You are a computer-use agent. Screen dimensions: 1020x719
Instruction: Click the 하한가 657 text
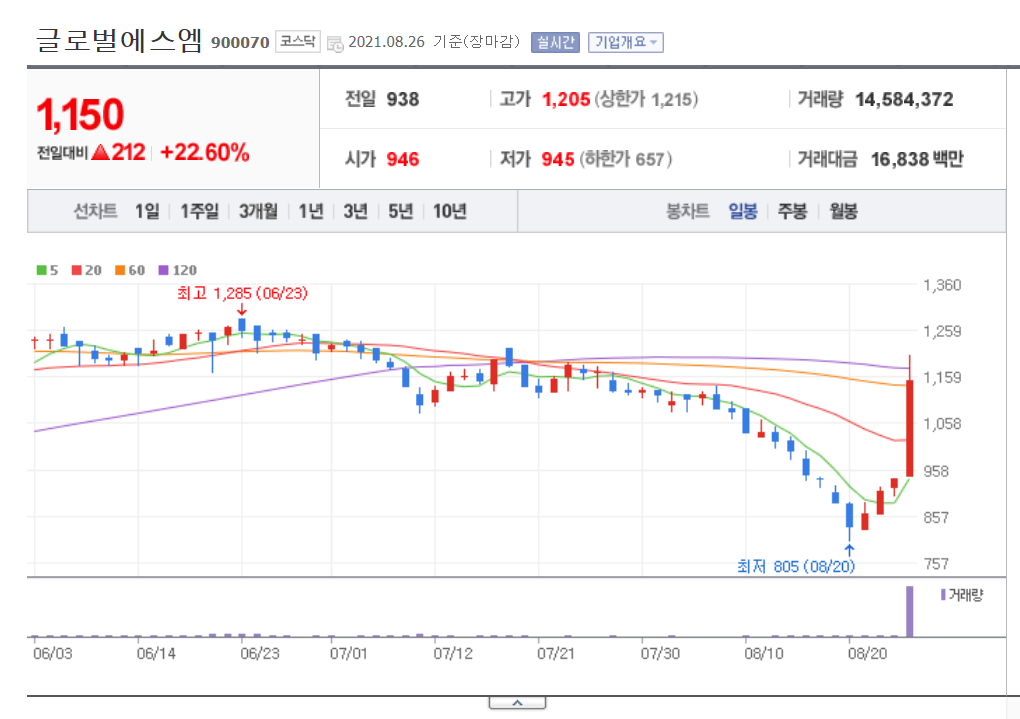625,159
